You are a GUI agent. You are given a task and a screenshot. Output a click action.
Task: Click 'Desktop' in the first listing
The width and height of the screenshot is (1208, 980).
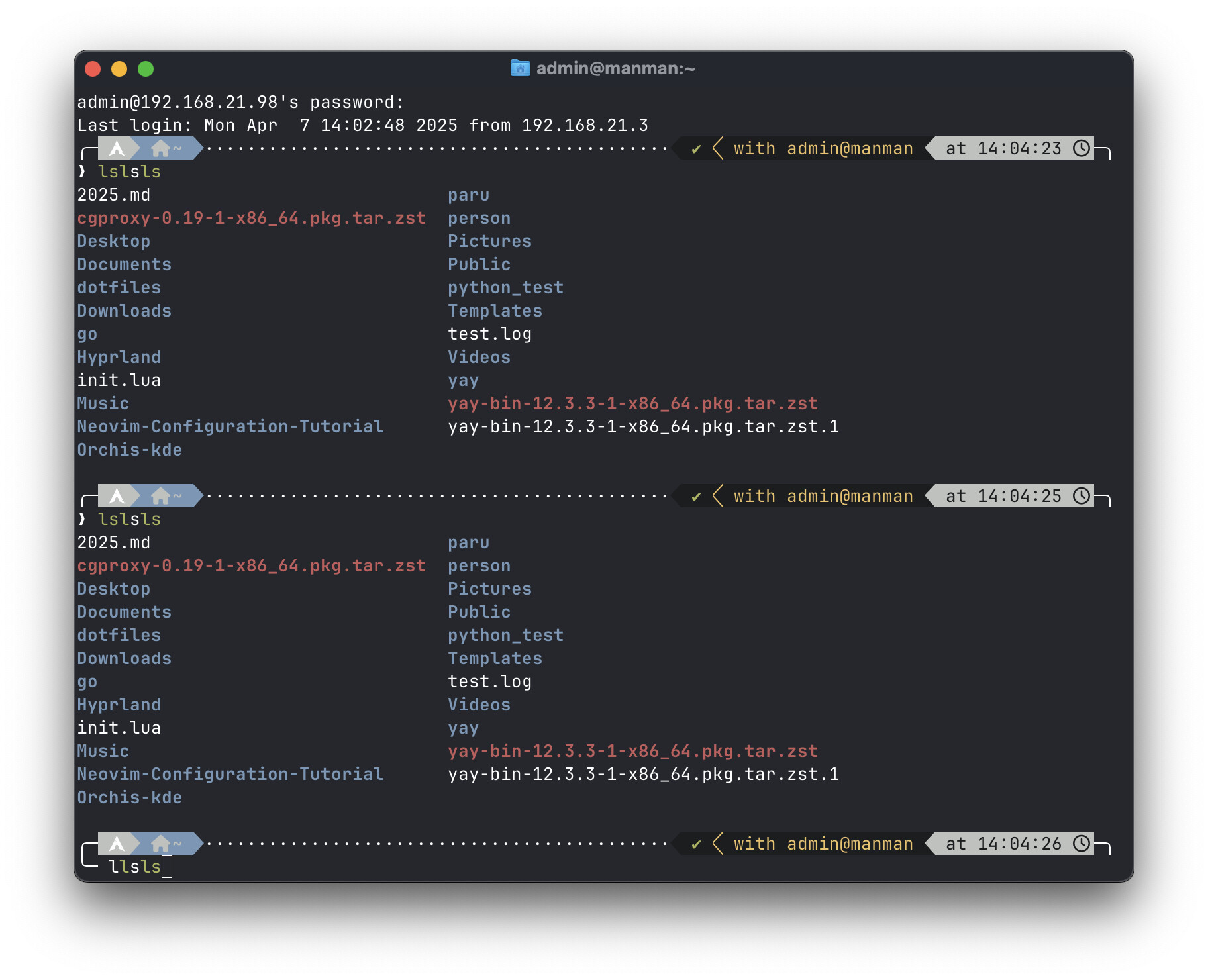coord(114,241)
